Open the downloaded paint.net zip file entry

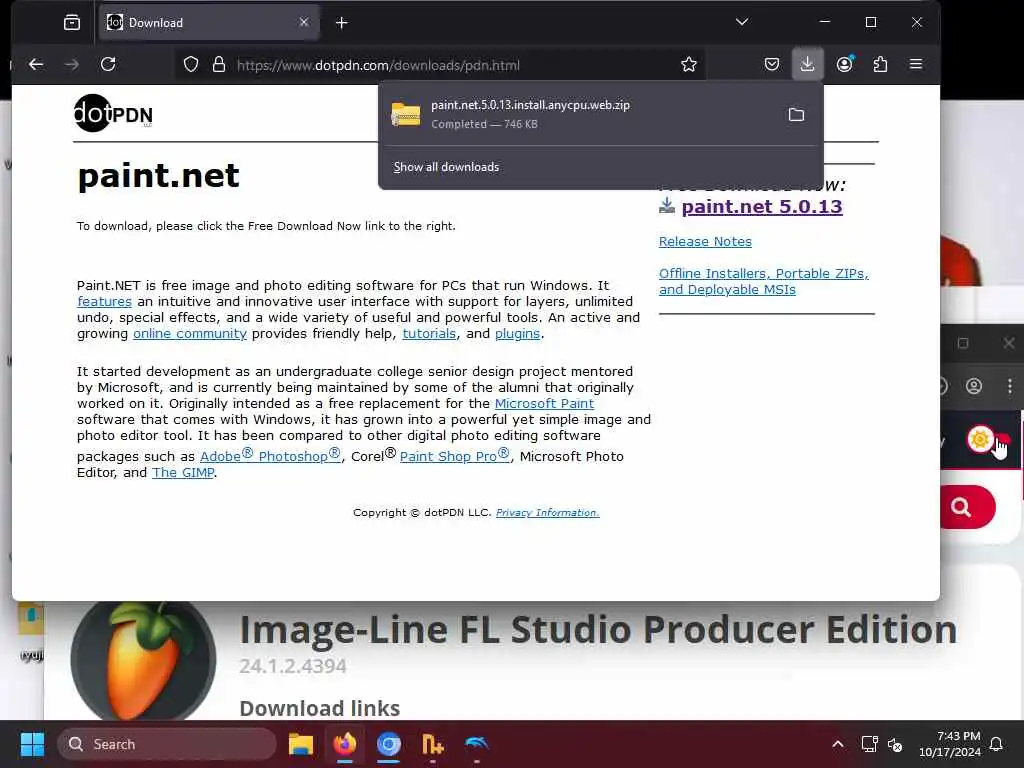581,114
